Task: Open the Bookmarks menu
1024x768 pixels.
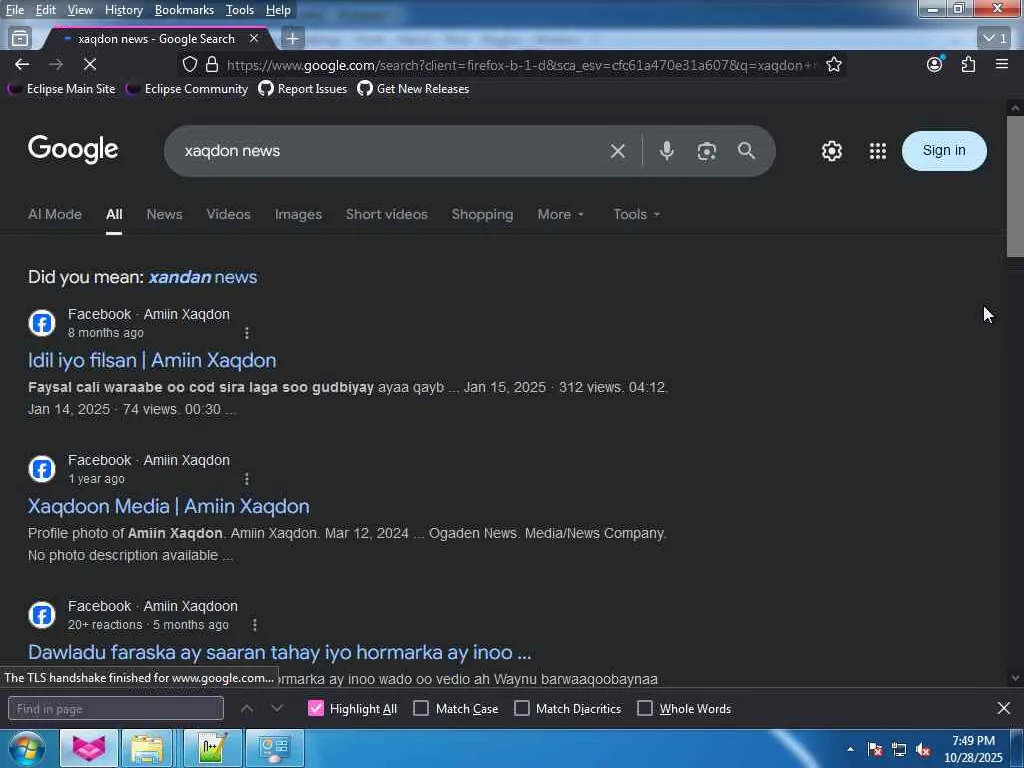Action: (184, 10)
